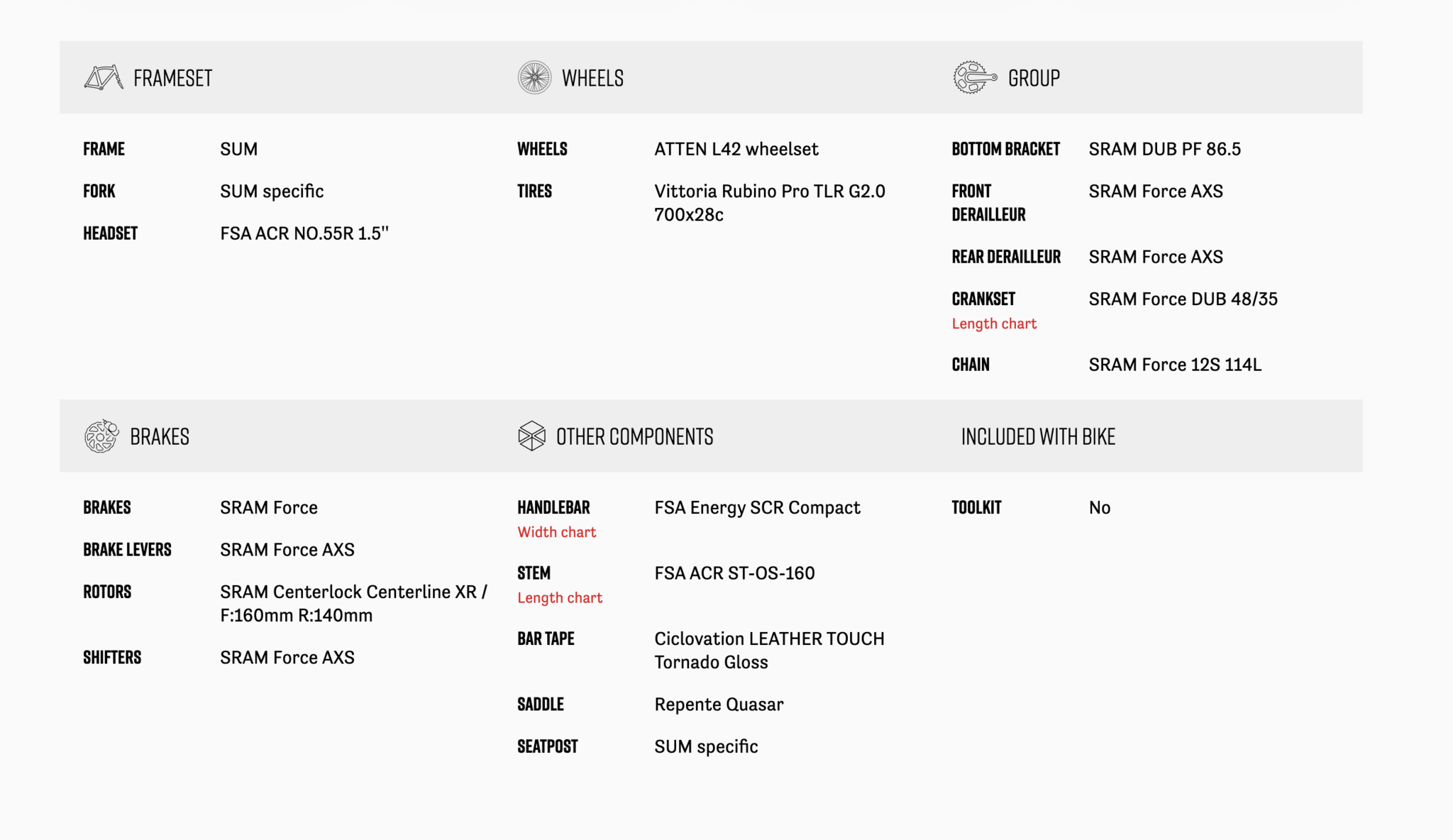The width and height of the screenshot is (1453, 840).
Task: Select SRAM Force 12S 114L chain text
Action: [x=1175, y=365]
